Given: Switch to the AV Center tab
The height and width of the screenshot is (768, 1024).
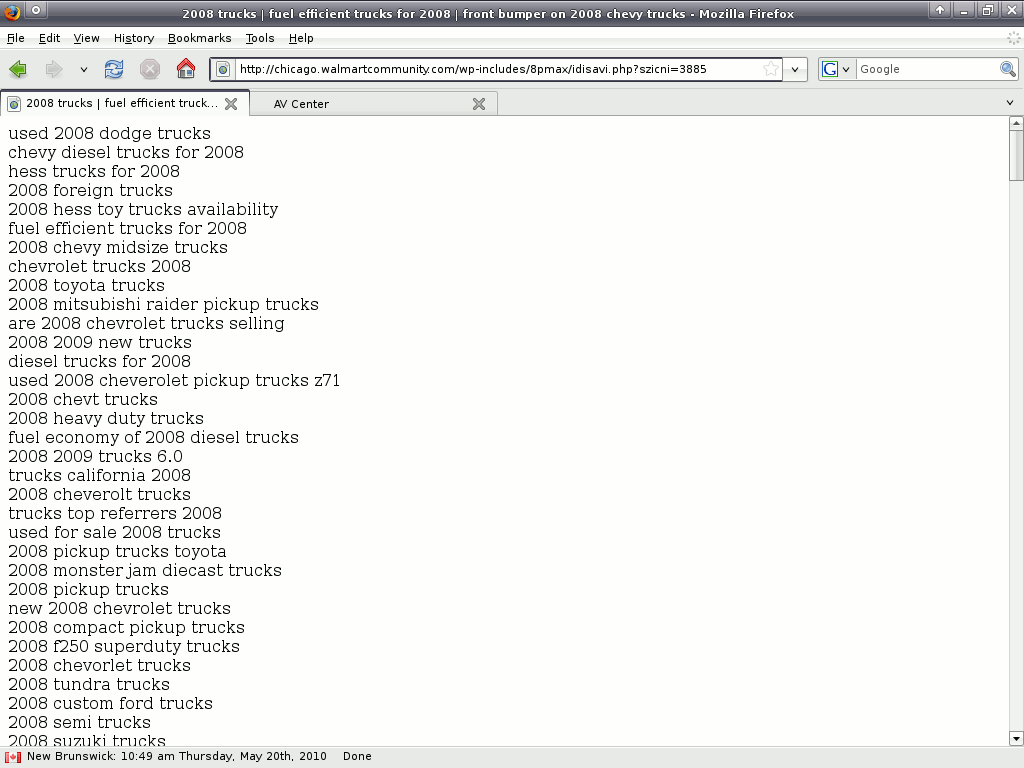Looking at the screenshot, I should point(301,104).
